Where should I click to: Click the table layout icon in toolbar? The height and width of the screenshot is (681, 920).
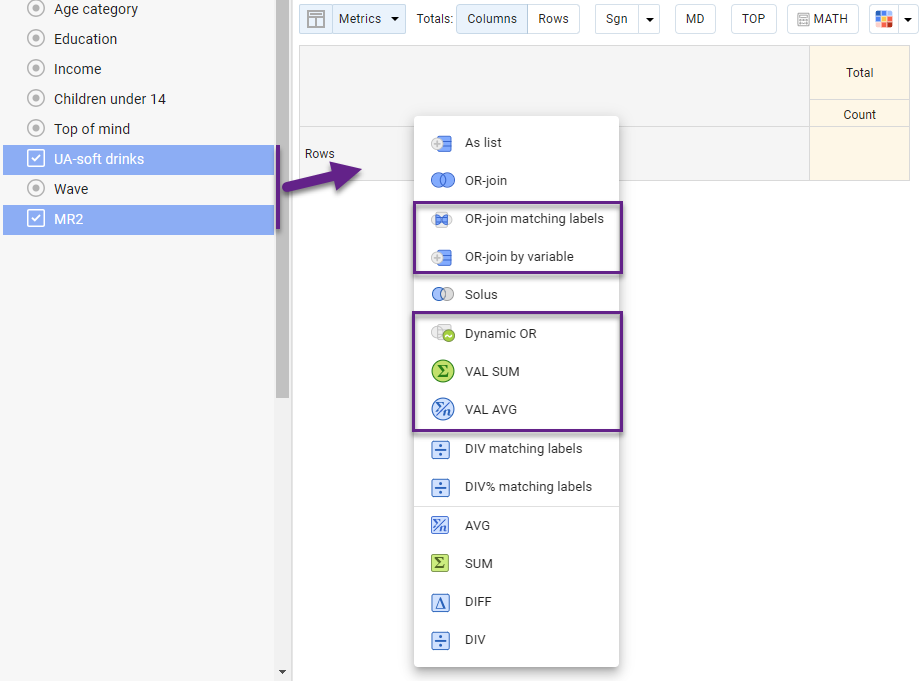click(x=316, y=19)
